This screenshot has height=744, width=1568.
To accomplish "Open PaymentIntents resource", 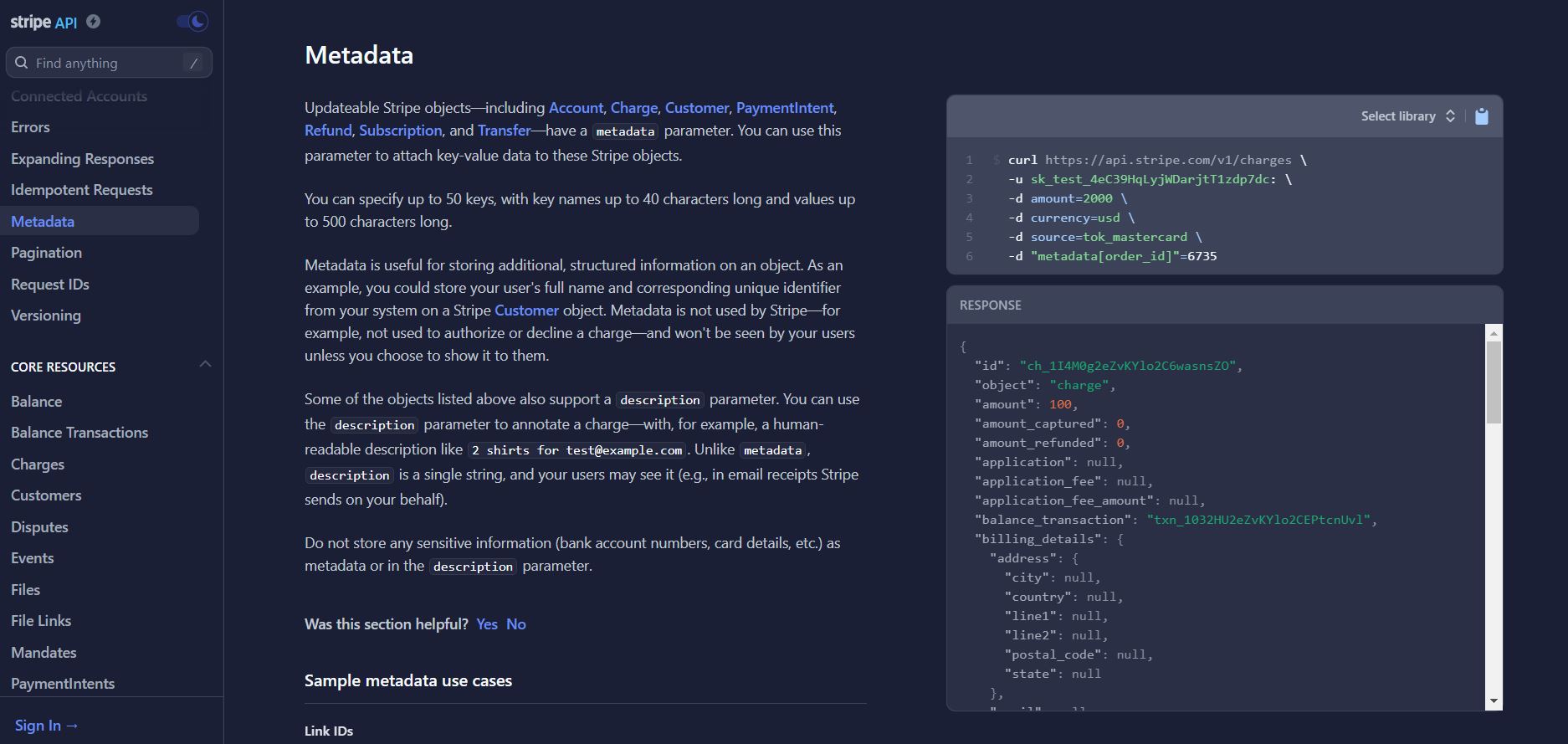I will pos(63,684).
